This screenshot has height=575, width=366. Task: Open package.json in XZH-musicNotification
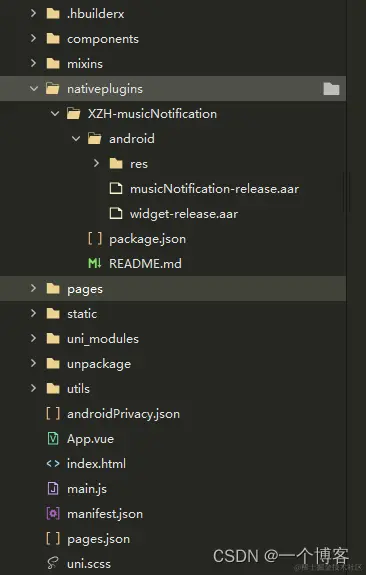147,239
